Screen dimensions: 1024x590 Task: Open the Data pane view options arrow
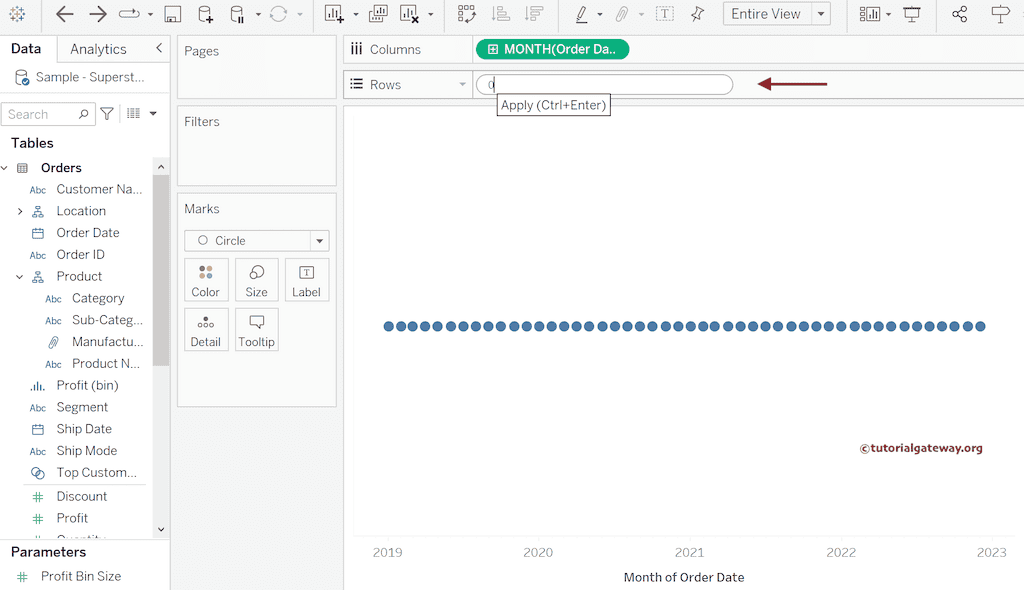tap(153, 114)
